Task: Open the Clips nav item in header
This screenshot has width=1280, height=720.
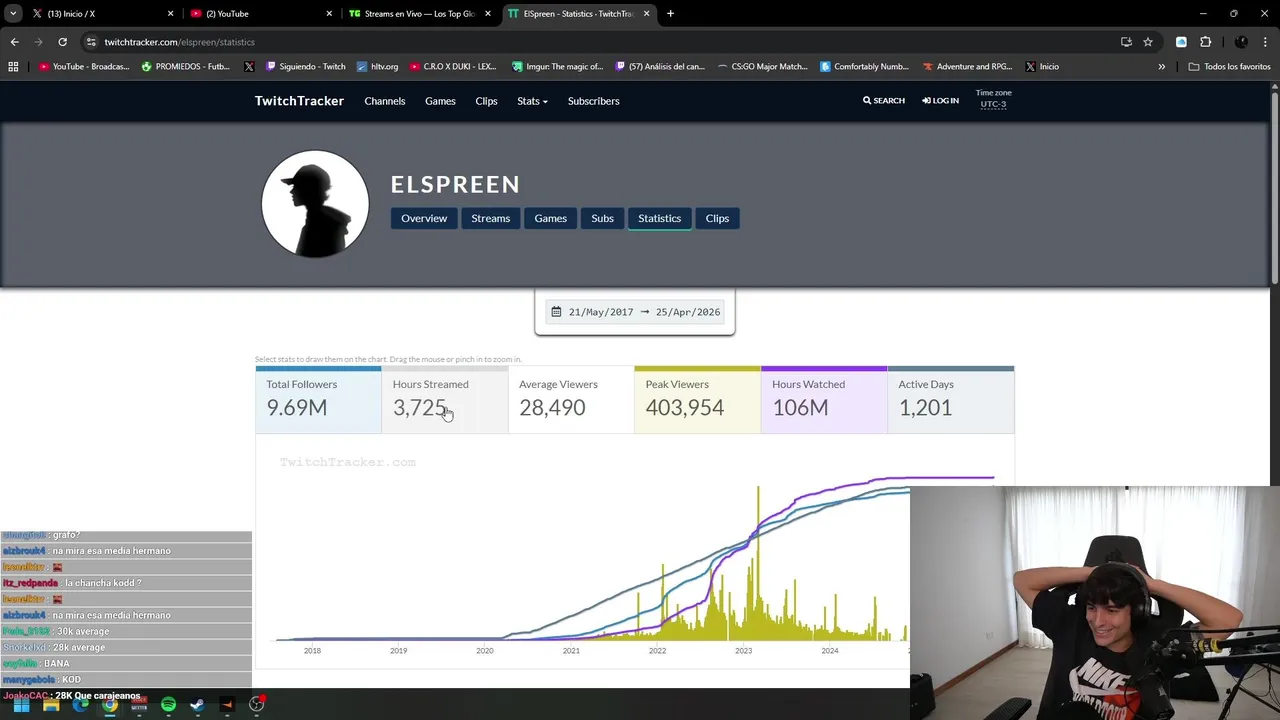Action: coord(486,101)
